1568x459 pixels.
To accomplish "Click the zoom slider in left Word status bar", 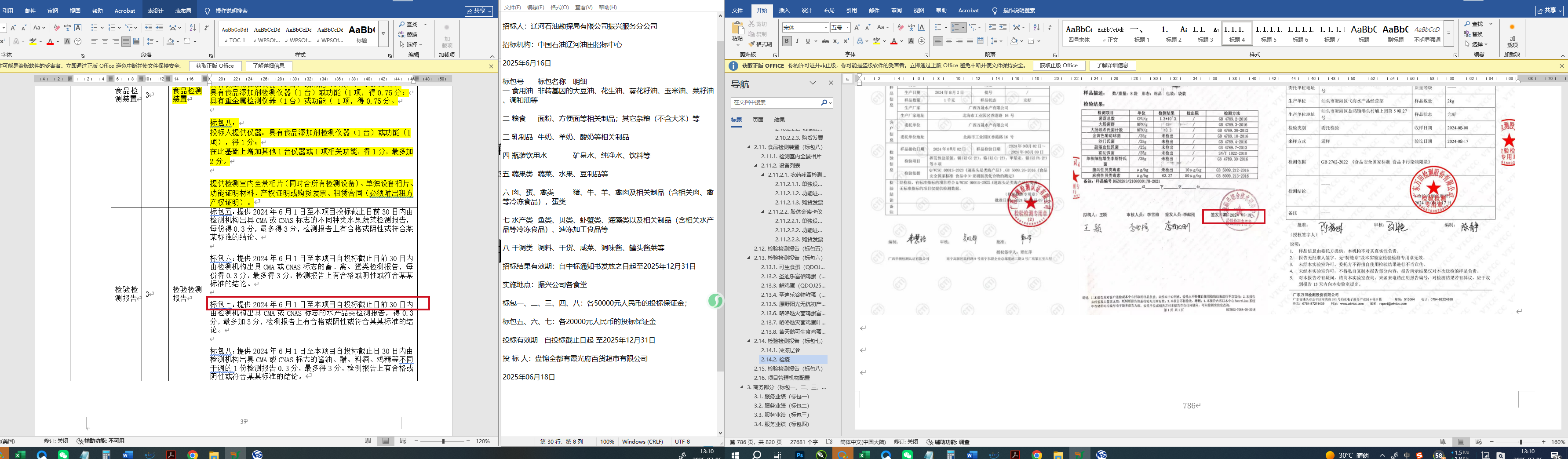I will pyautogui.click(x=443, y=441).
